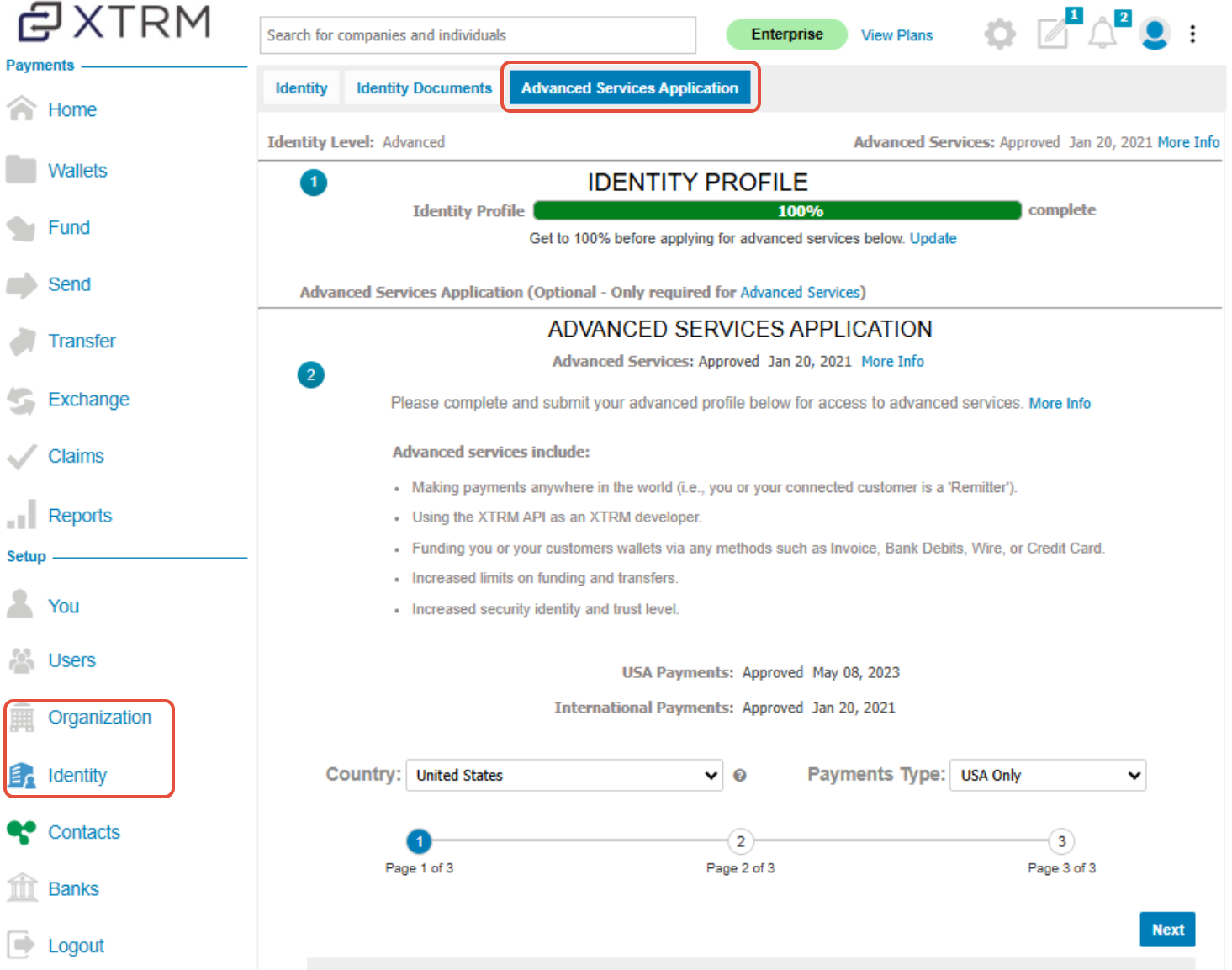Open Banks in the sidebar menu
1232x970 pixels.
coord(73,888)
